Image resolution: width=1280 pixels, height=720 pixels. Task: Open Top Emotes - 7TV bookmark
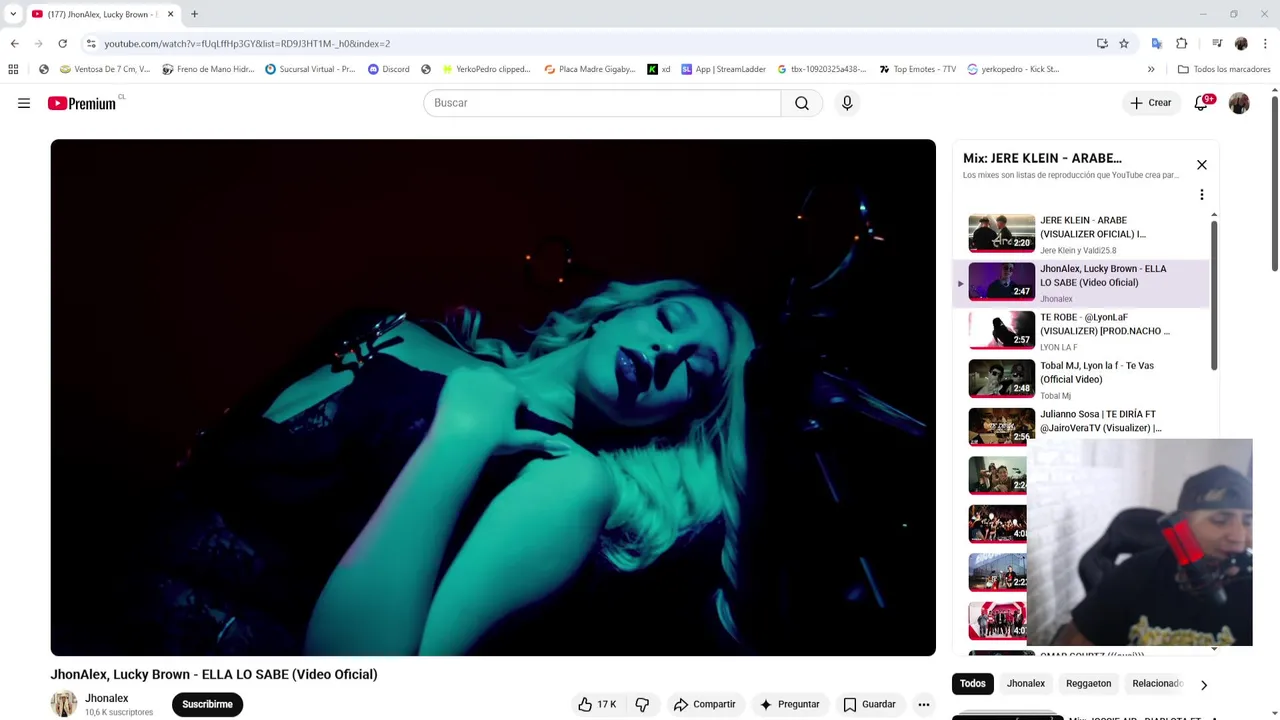[917, 69]
